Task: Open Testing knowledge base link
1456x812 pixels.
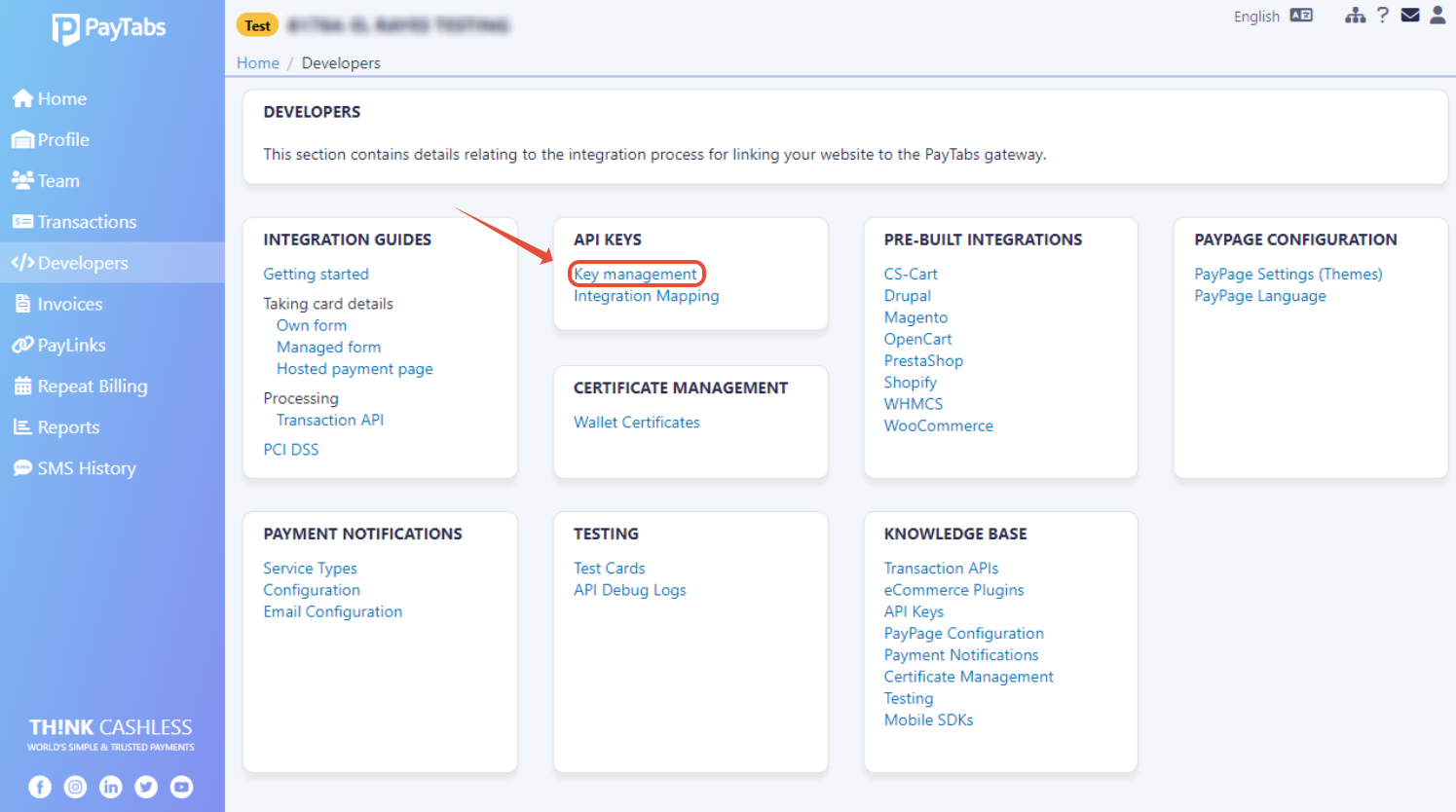Action: point(909,698)
